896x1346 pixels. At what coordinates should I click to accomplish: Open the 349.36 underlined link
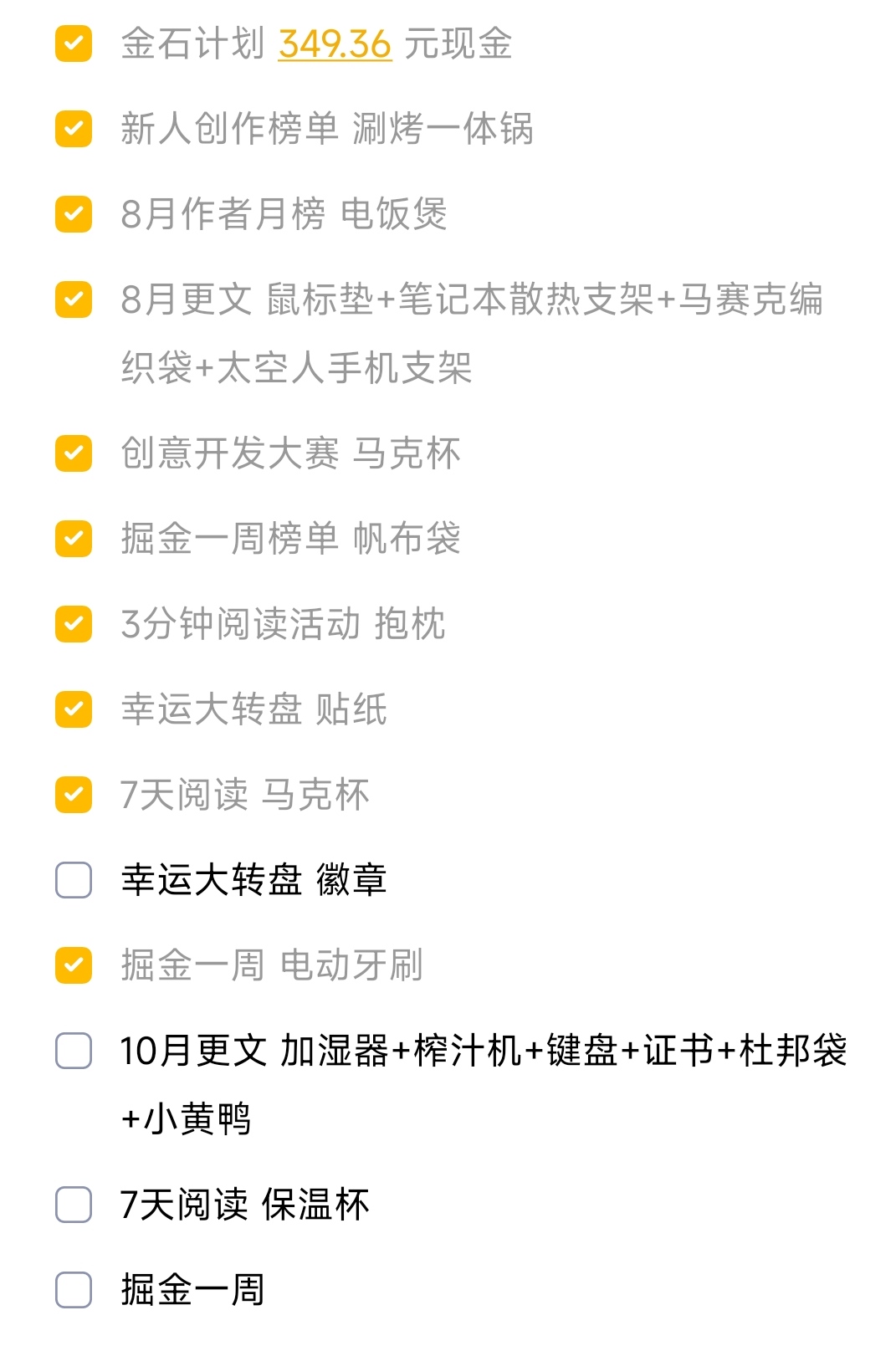point(335,44)
